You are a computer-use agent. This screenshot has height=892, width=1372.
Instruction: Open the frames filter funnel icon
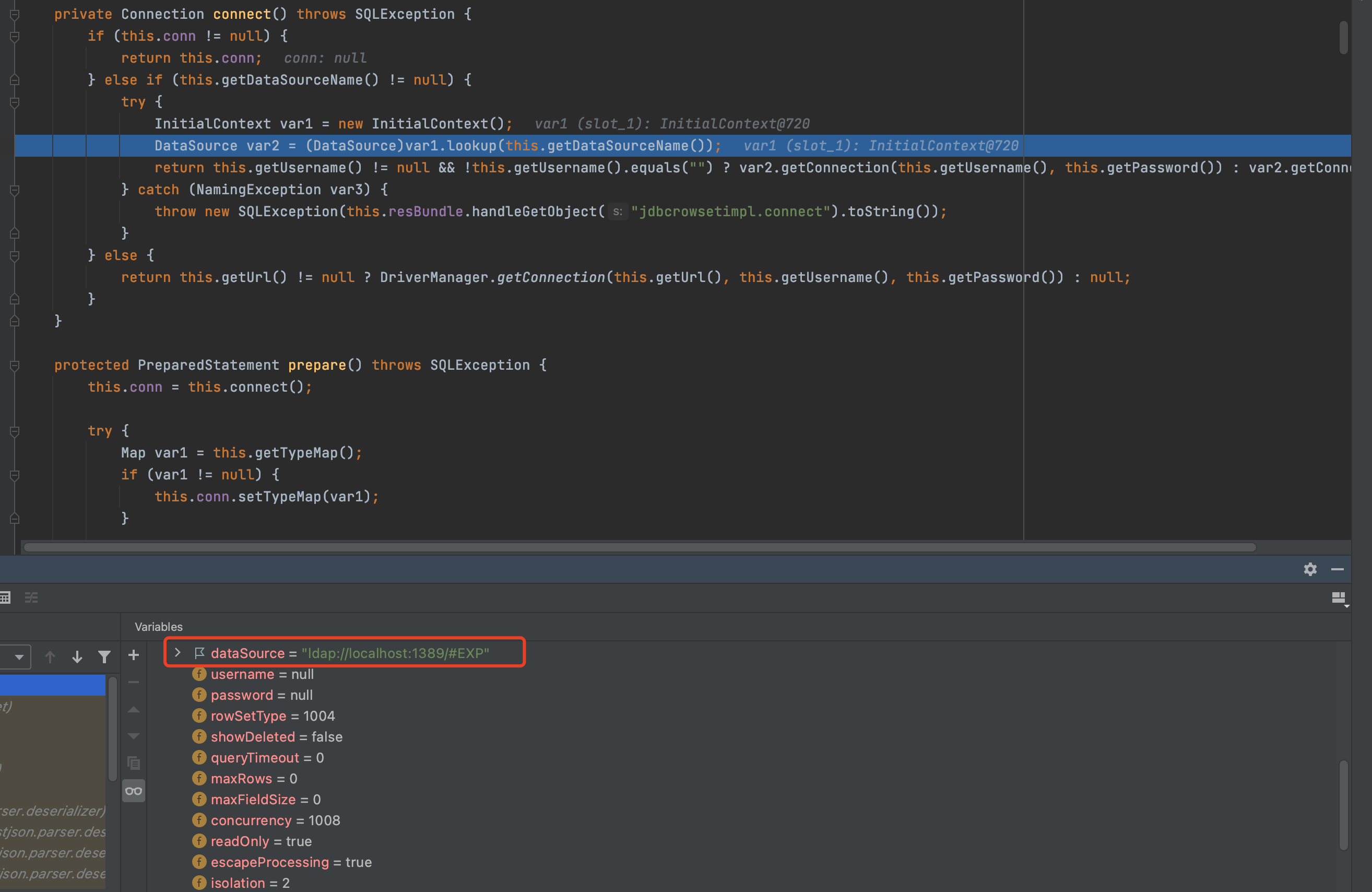click(104, 656)
